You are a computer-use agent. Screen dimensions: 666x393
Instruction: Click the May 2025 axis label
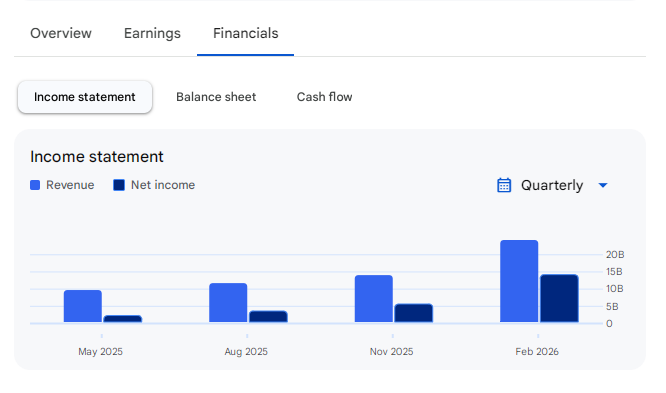point(101,352)
